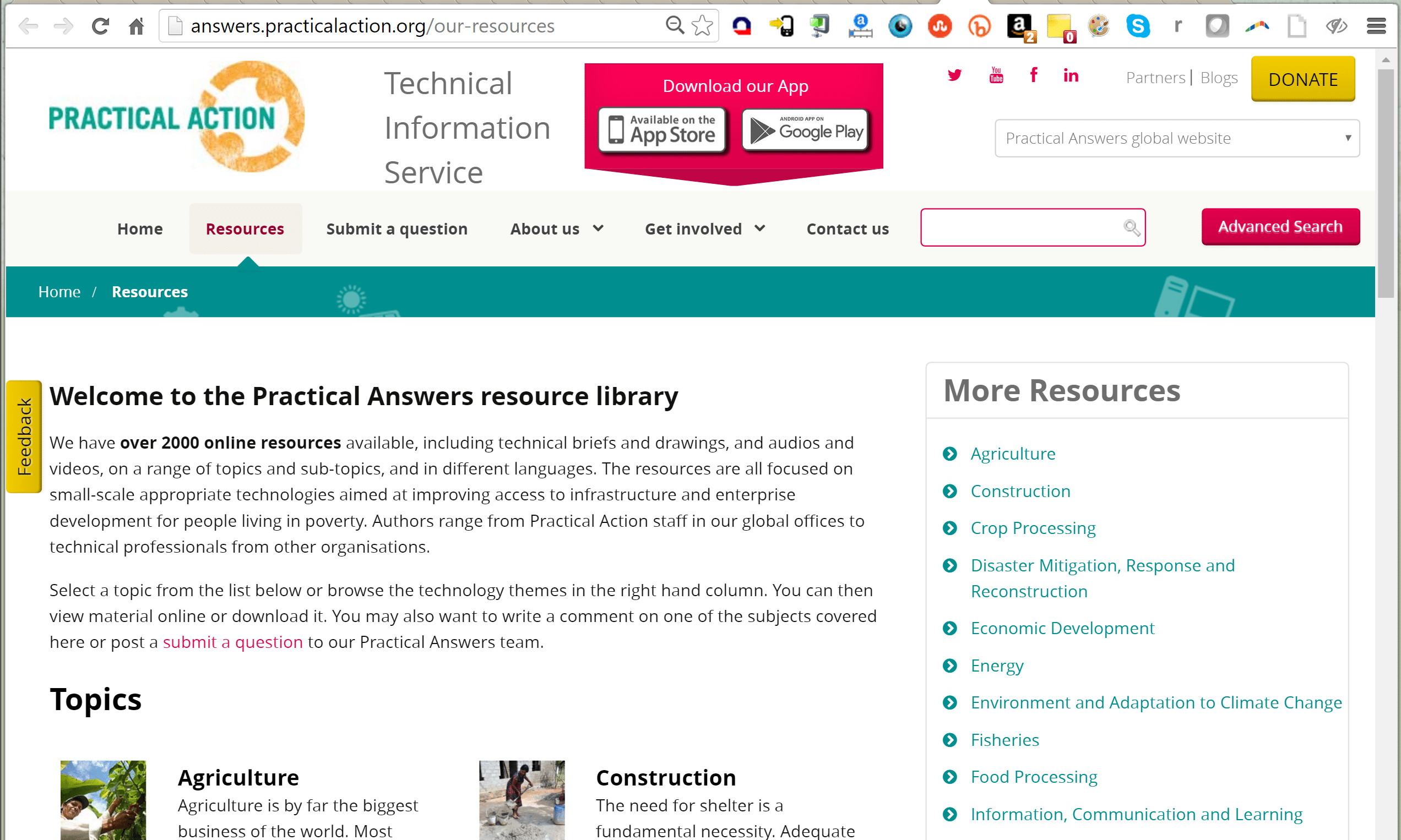Click the scrollbar up arrow
1401x840 pixels.
(1386, 59)
